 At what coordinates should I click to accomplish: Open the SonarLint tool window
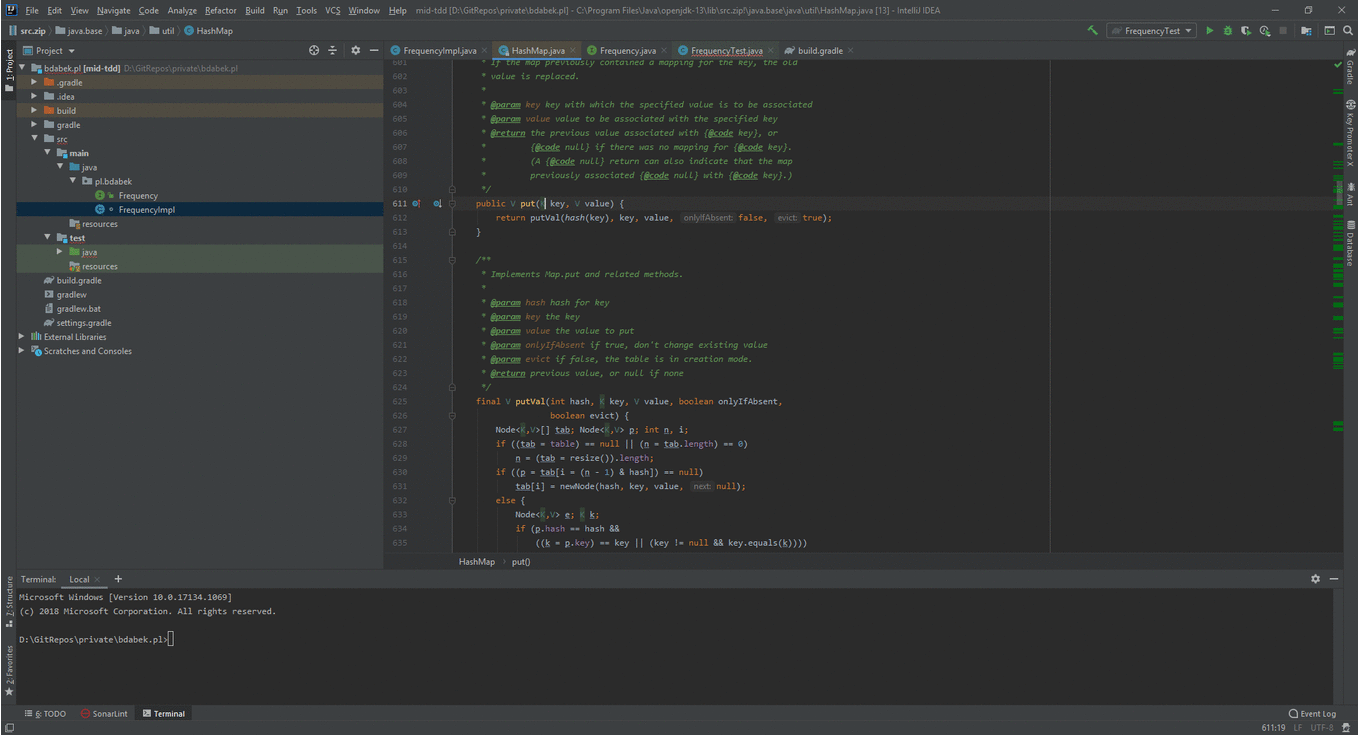pos(104,714)
